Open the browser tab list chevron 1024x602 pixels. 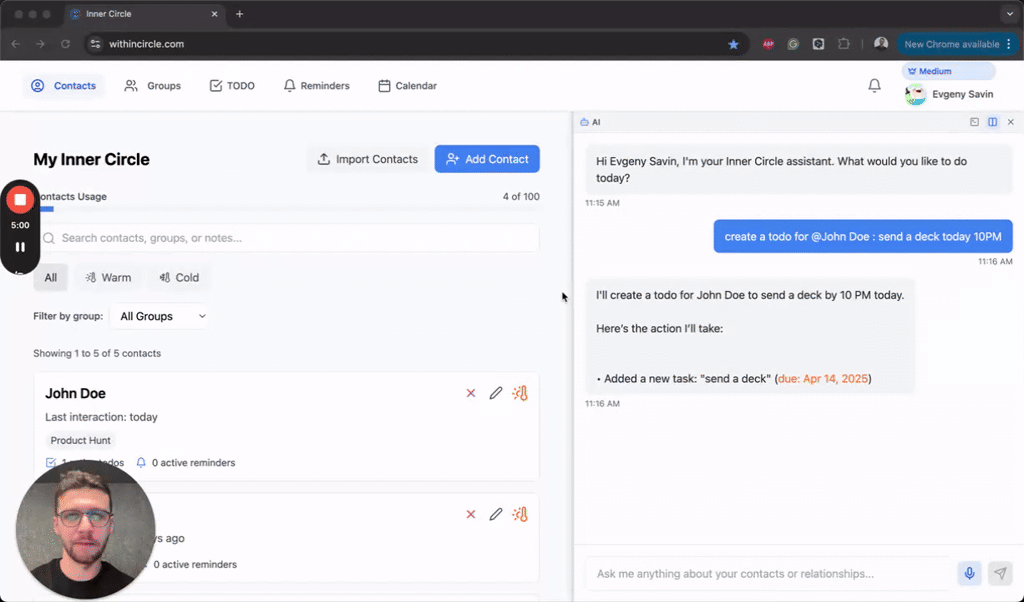click(1010, 14)
